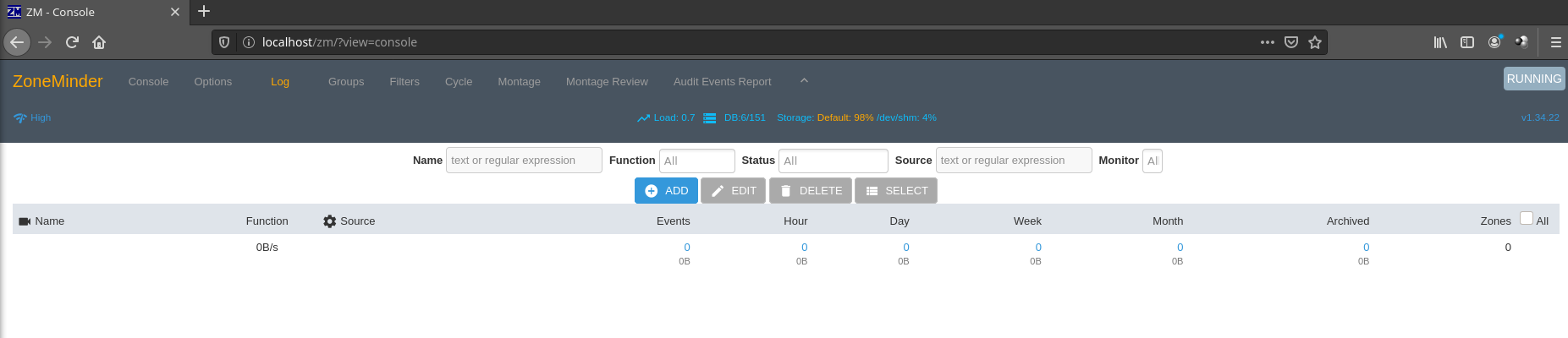
Task: Click the SELECT button
Action: (x=896, y=191)
